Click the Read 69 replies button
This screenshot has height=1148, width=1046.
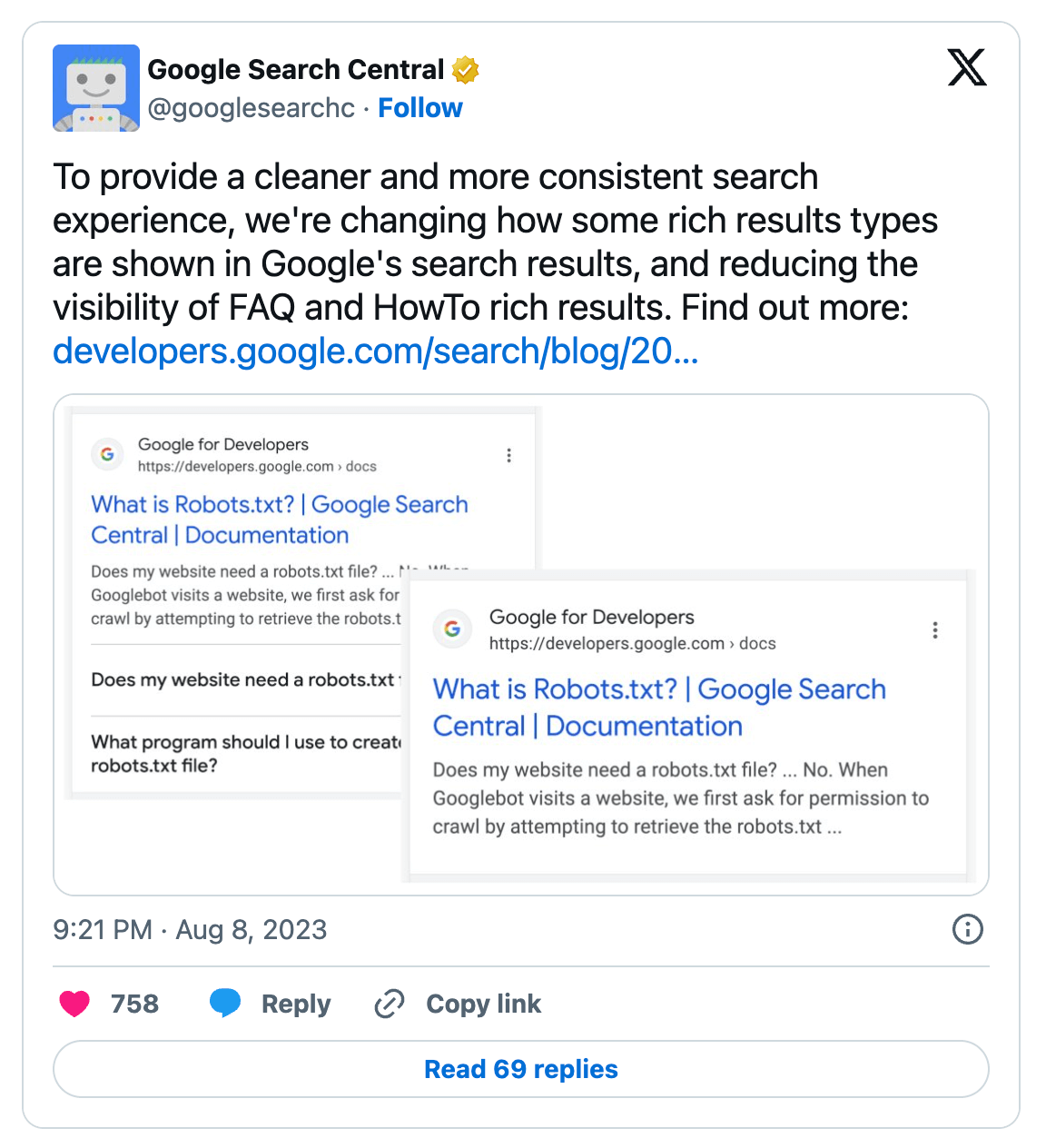pyautogui.click(x=521, y=1069)
